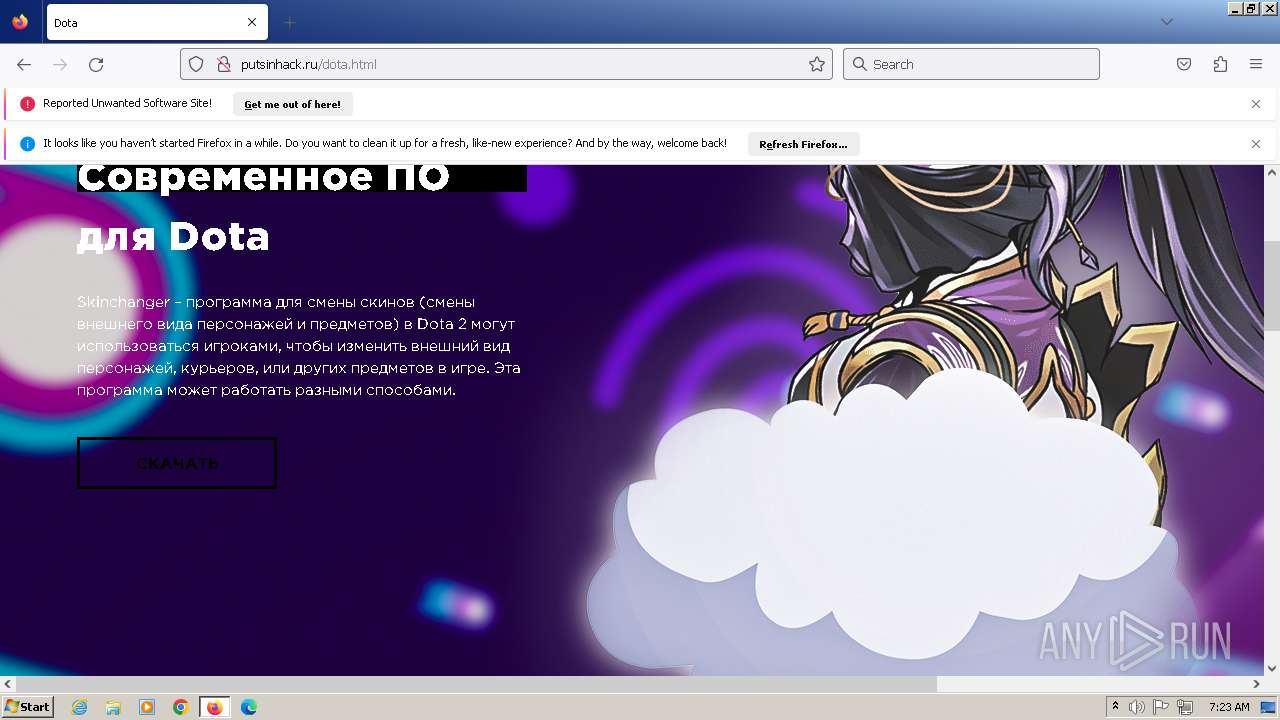The height and width of the screenshot is (720, 1280).
Task: Restore down the Firefox window
Action: (x=1251, y=8)
